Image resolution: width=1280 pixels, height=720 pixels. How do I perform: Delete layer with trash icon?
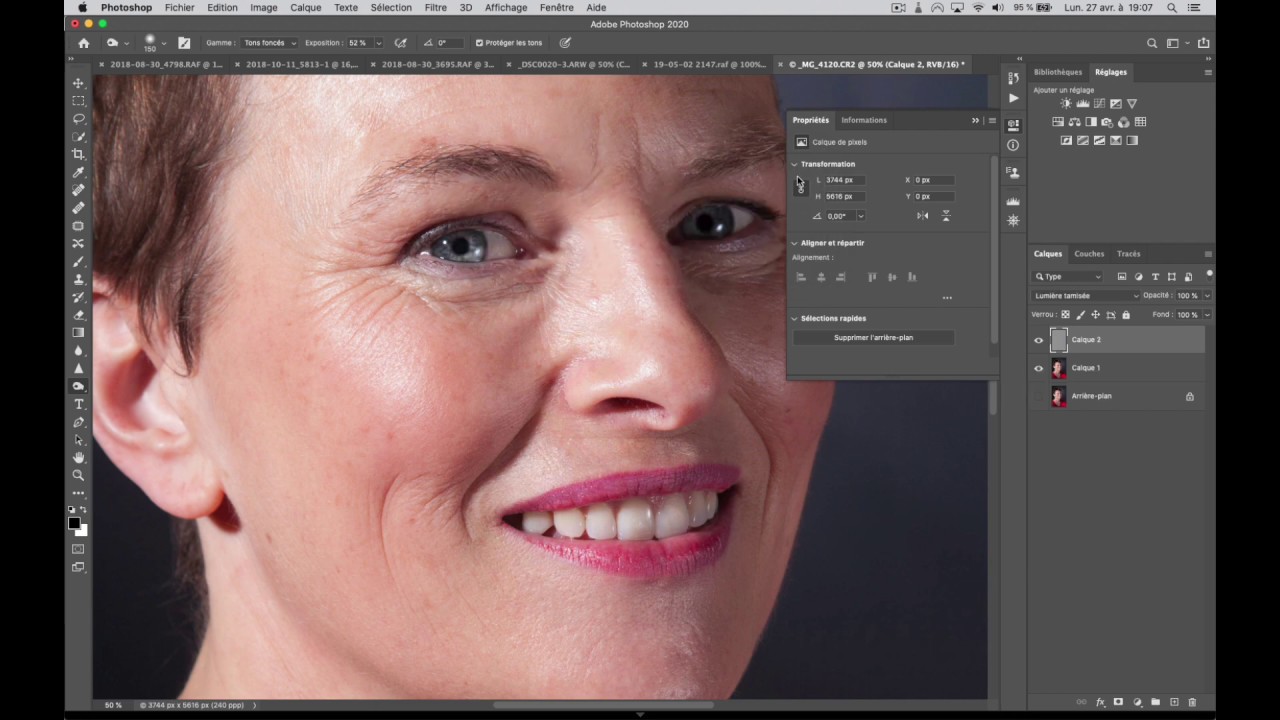1192,702
